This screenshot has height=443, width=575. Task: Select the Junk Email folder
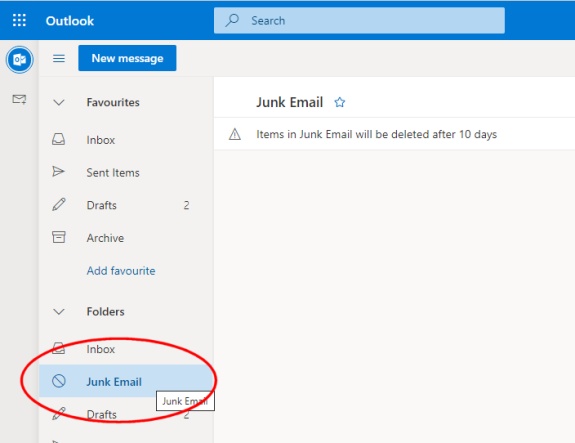tap(126, 381)
